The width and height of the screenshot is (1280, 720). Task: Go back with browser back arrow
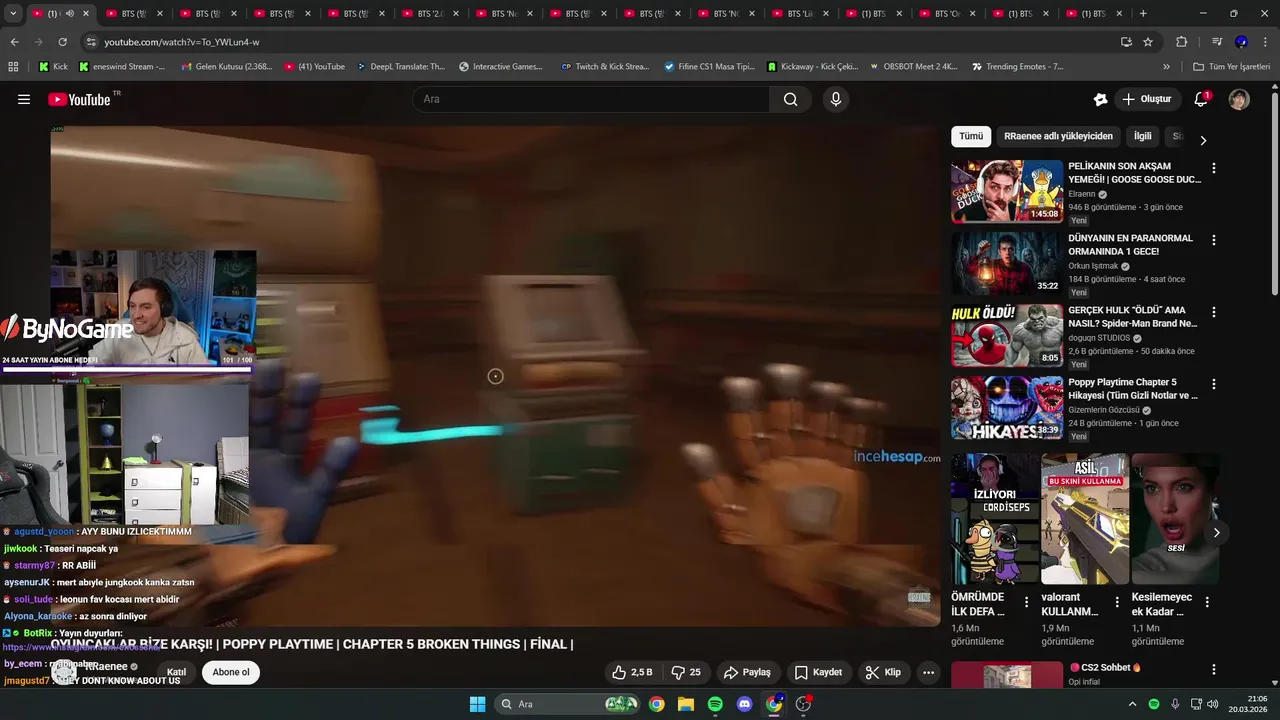coord(14,42)
